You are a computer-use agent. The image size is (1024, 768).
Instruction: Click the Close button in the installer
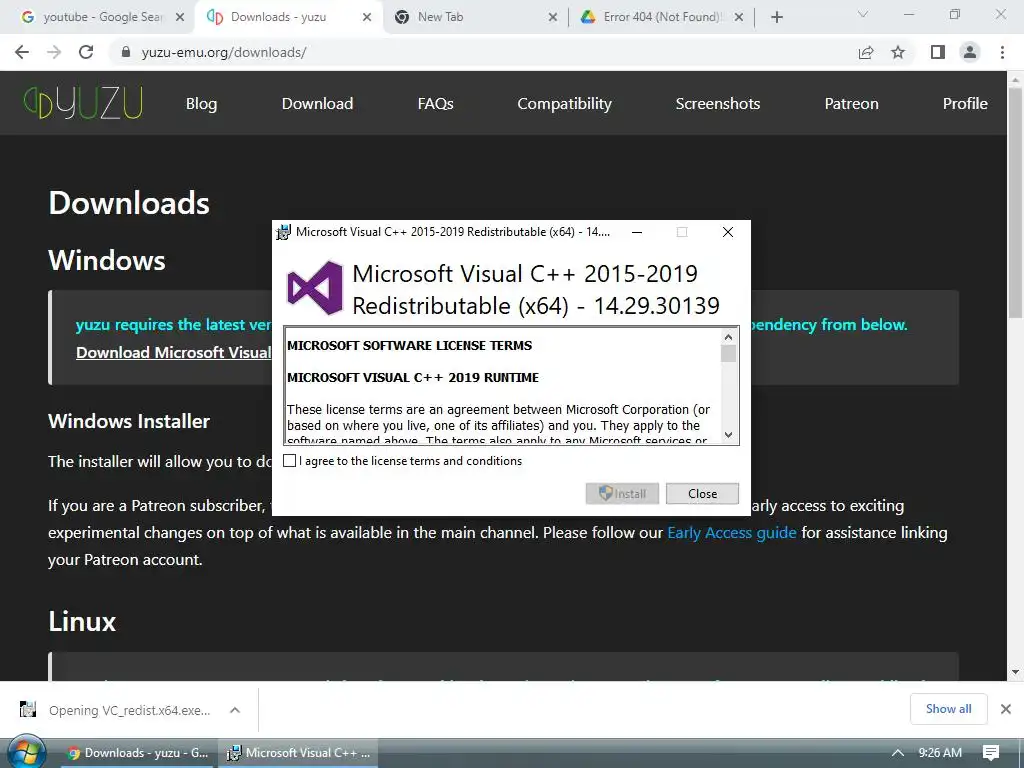tap(702, 494)
